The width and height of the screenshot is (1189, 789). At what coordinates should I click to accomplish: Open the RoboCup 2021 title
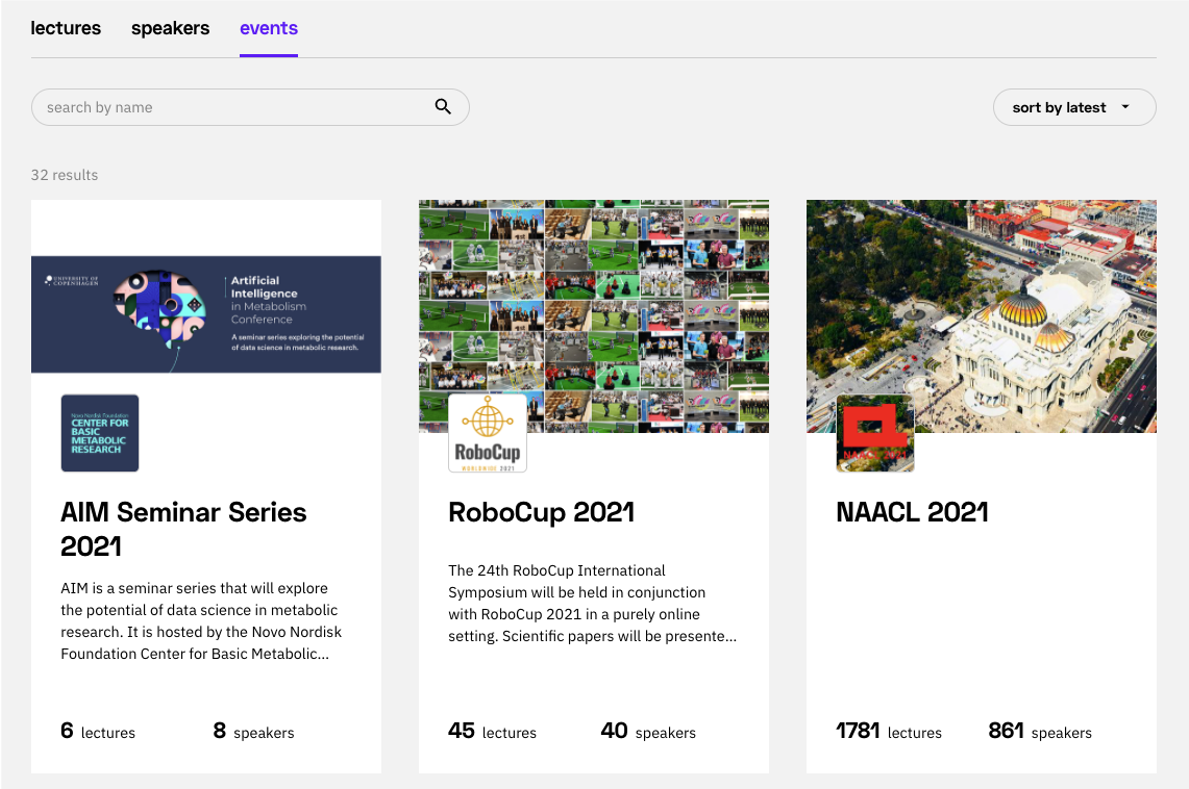click(541, 512)
